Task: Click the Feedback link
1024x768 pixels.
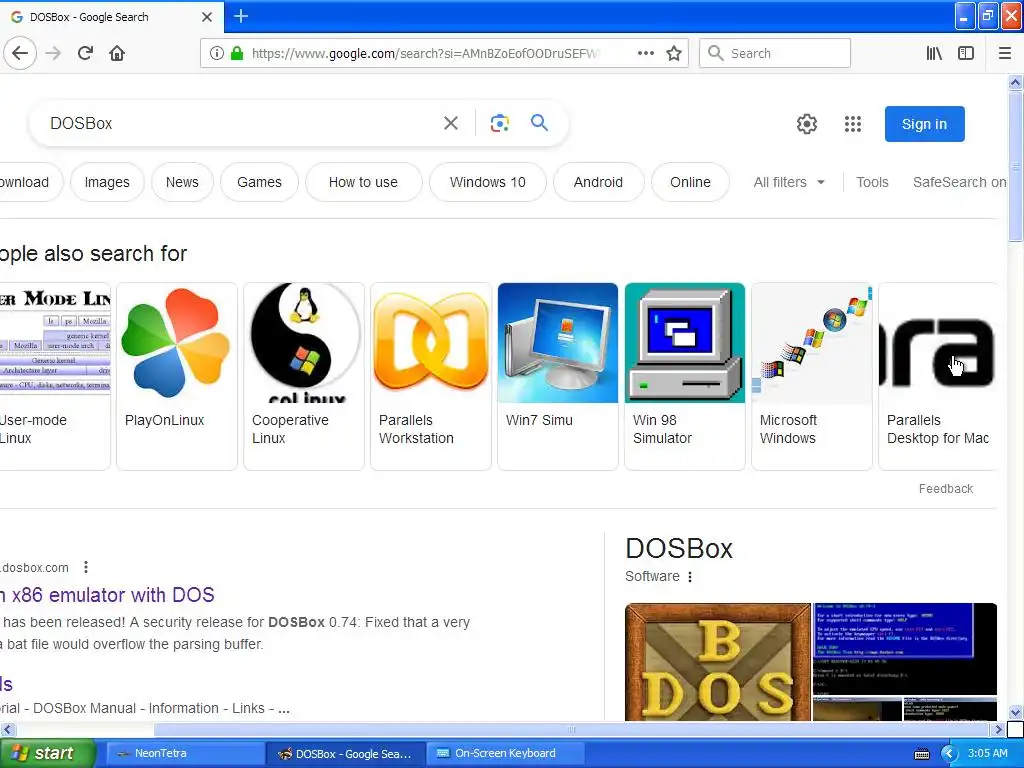Action: point(946,488)
